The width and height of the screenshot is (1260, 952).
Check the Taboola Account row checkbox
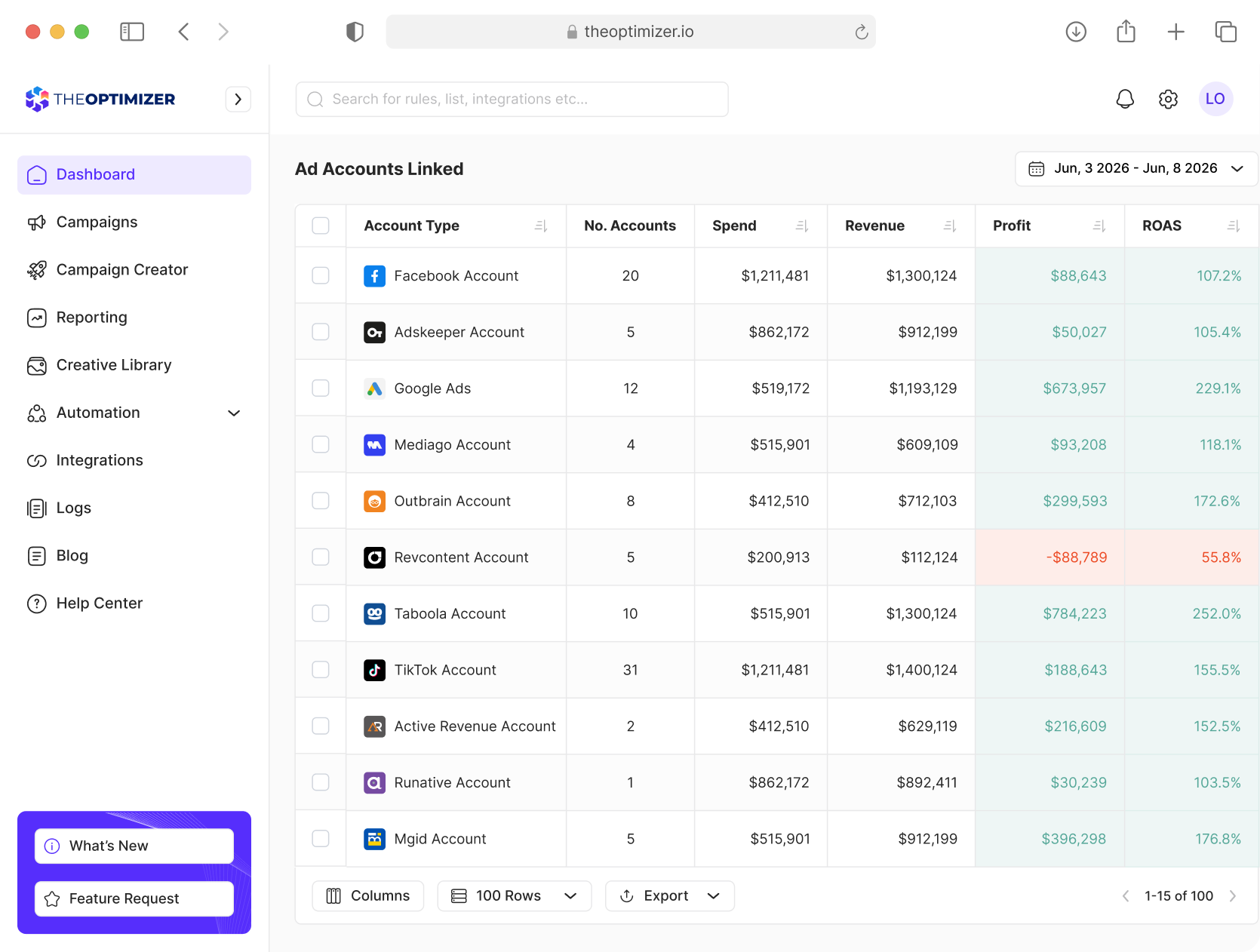pyautogui.click(x=321, y=614)
